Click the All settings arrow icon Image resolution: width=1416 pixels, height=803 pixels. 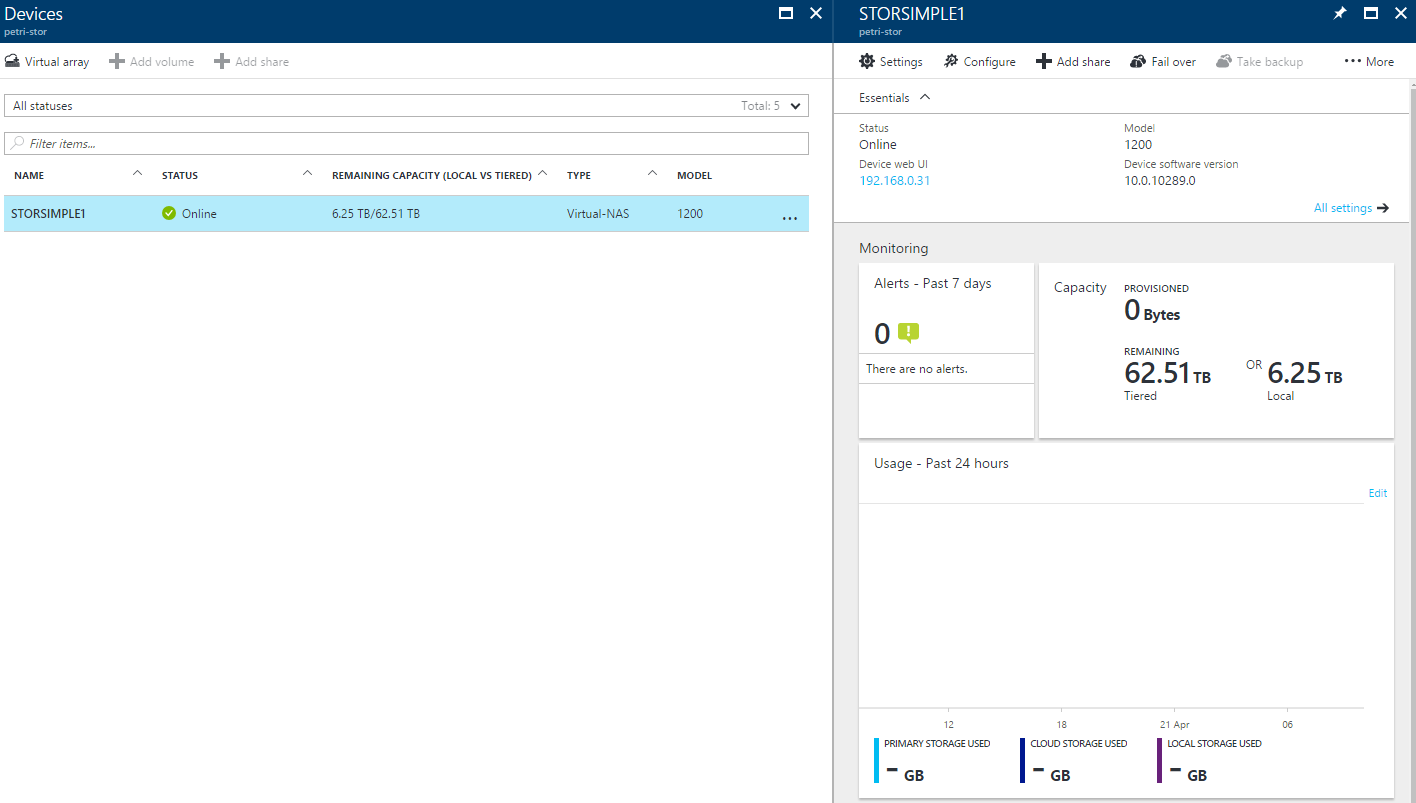click(1383, 208)
